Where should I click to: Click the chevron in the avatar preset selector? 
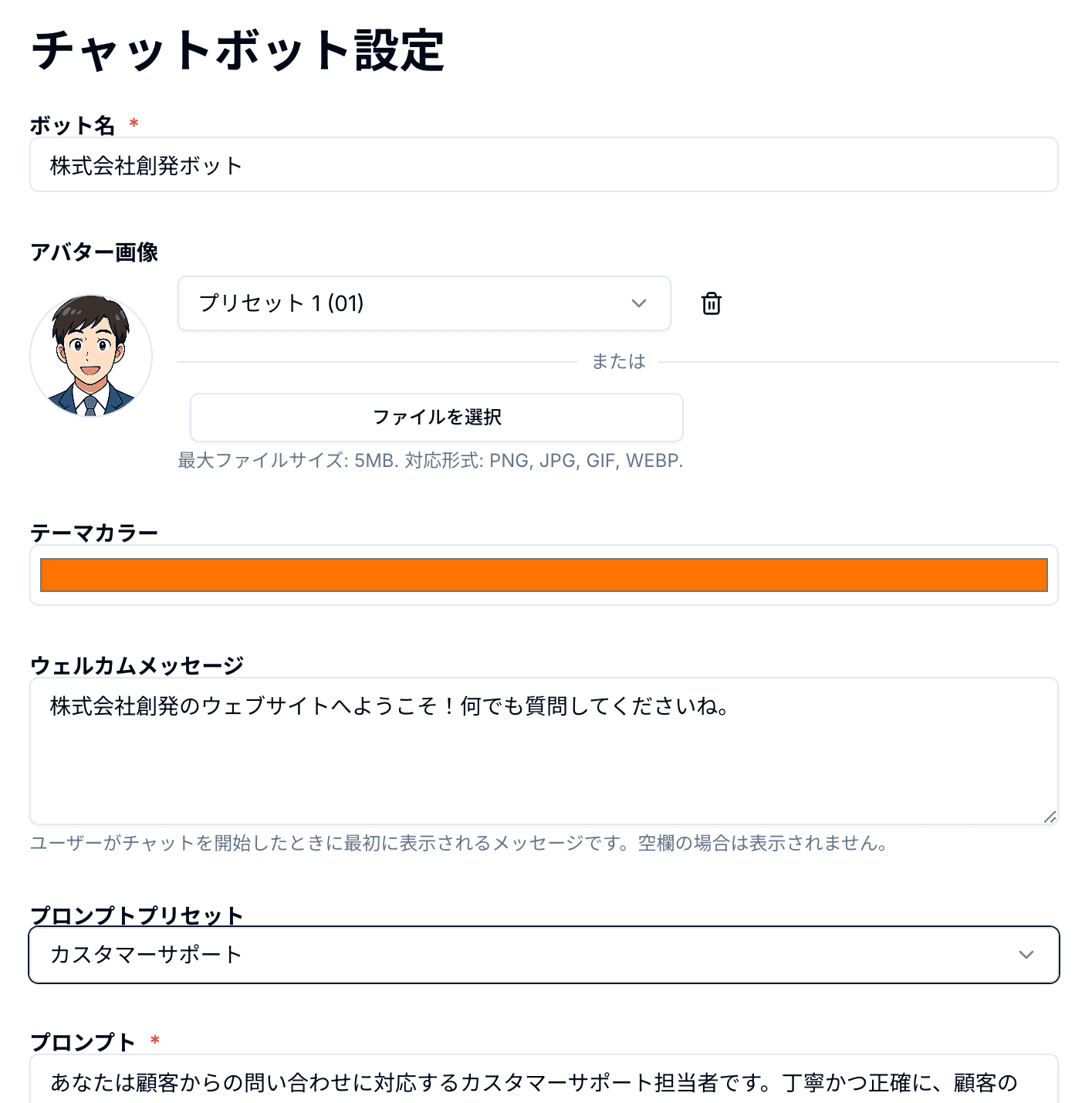tap(638, 303)
